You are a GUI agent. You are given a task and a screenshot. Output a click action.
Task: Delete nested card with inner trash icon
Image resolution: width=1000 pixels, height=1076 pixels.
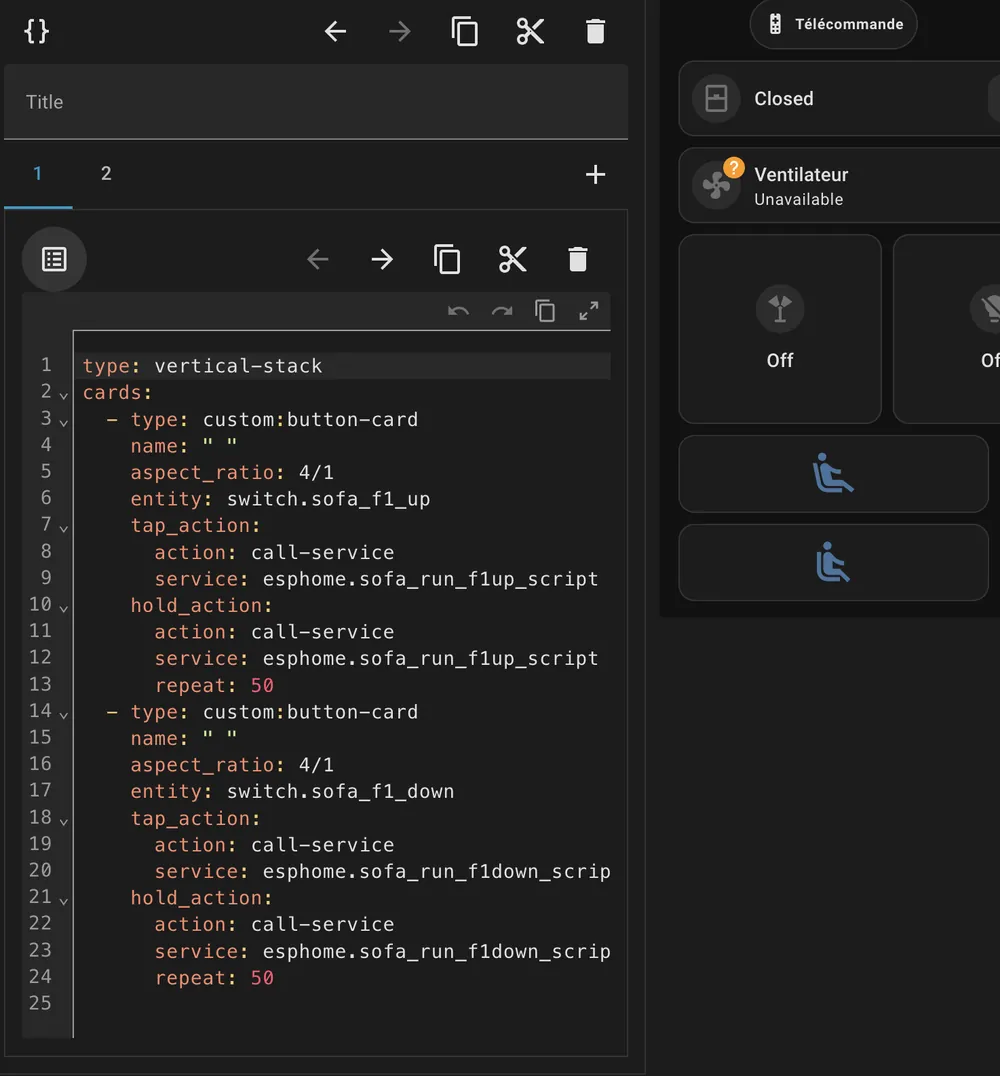[x=578, y=259]
